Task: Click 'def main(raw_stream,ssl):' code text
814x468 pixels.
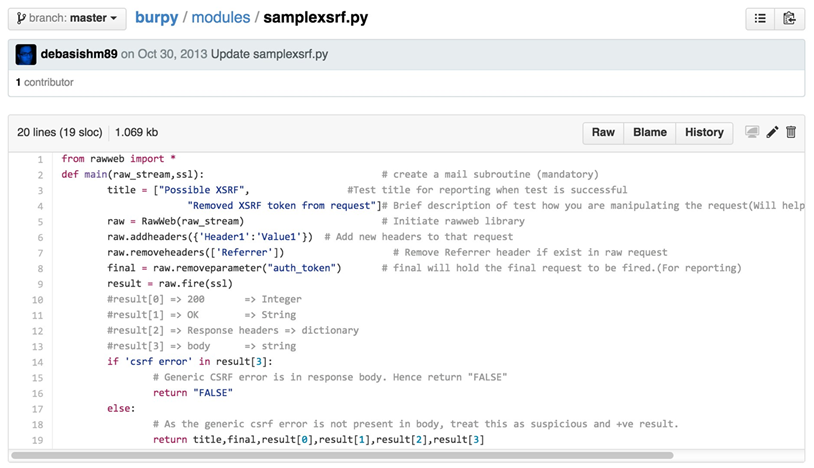Action: pyautogui.click(x=133, y=174)
